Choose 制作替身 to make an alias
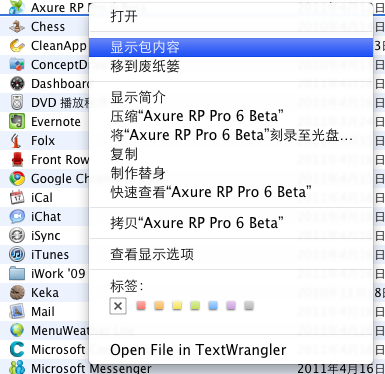Image resolution: width=385 pixels, height=374 pixels. [x=231, y=173]
